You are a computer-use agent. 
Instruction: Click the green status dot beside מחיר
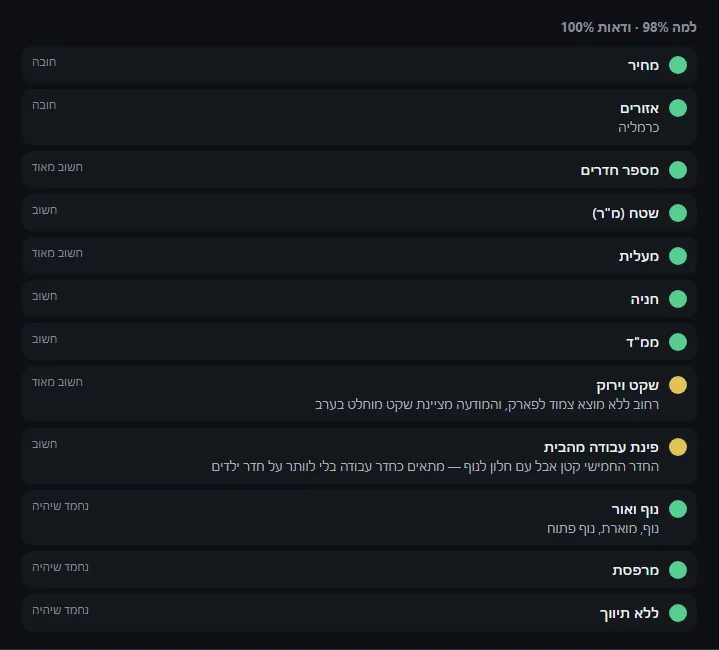pos(678,65)
